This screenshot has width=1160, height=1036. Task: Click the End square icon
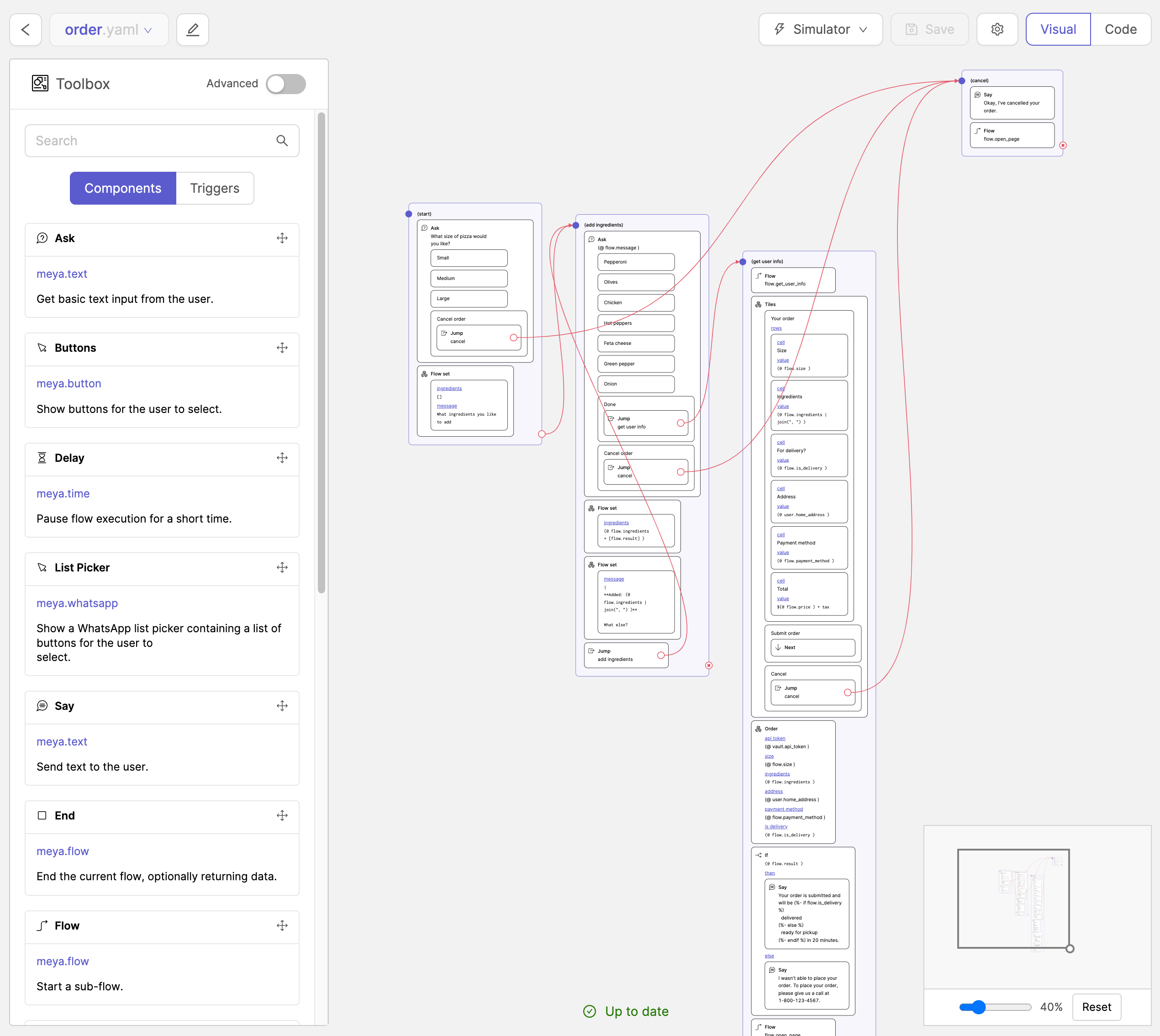pos(42,816)
